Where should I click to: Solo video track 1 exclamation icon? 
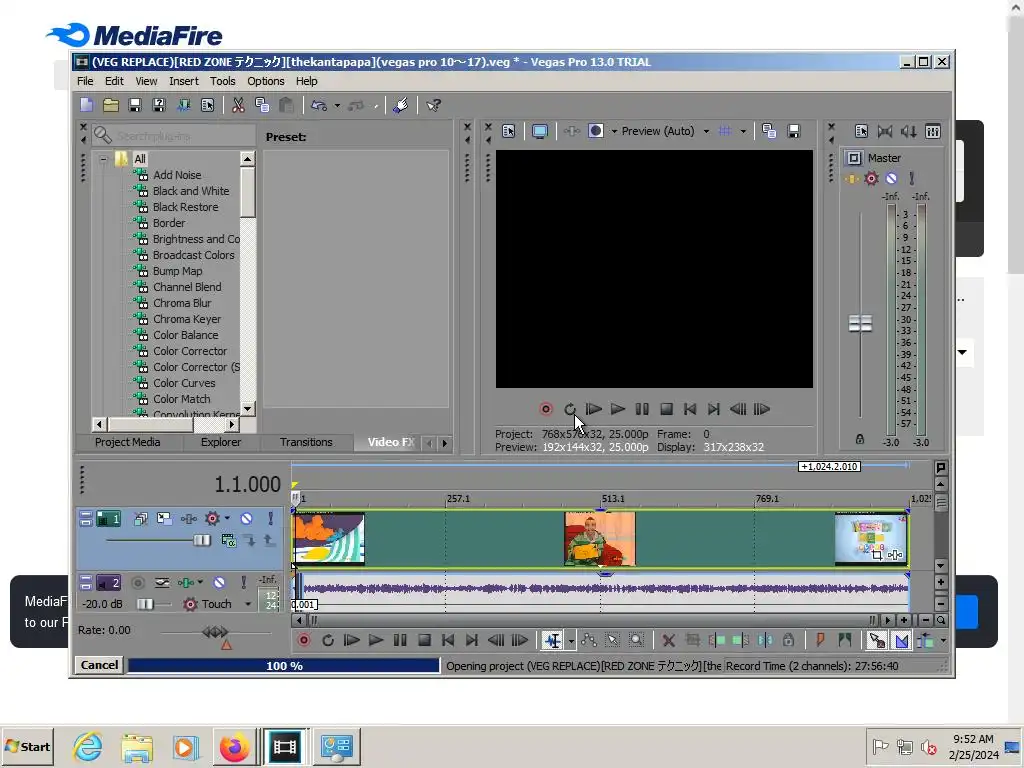(x=270, y=519)
